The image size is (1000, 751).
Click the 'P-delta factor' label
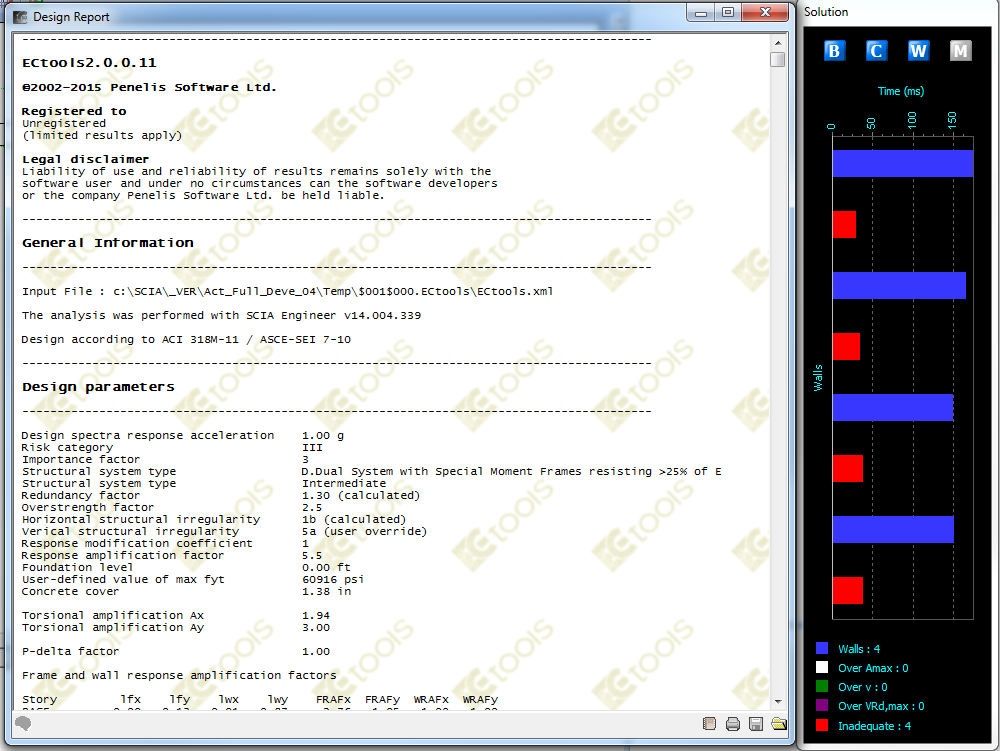tap(70, 652)
